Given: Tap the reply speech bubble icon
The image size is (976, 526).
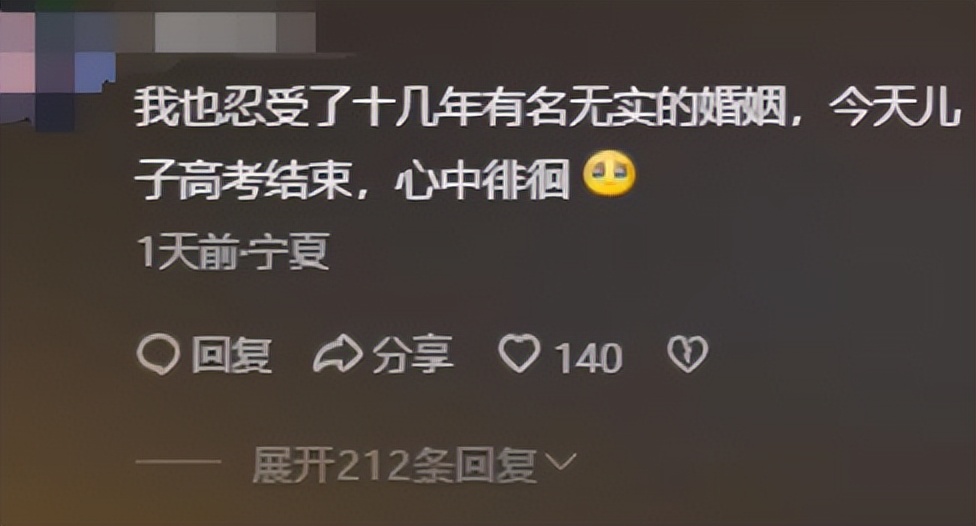Looking at the screenshot, I should click(158, 355).
